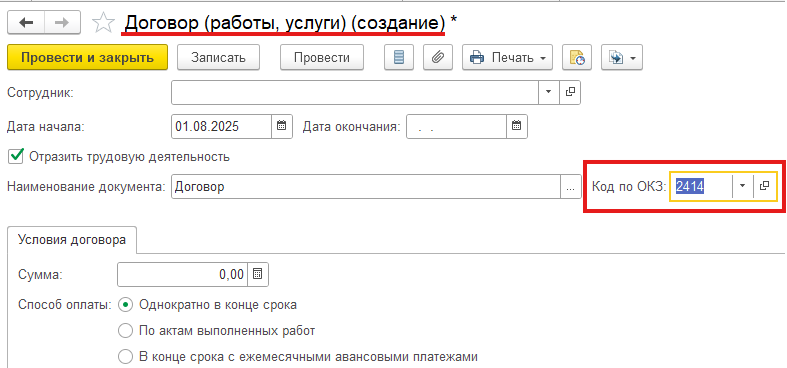Open the create-based-on dropdown button

pyautogui.click(x=622, y=57)
